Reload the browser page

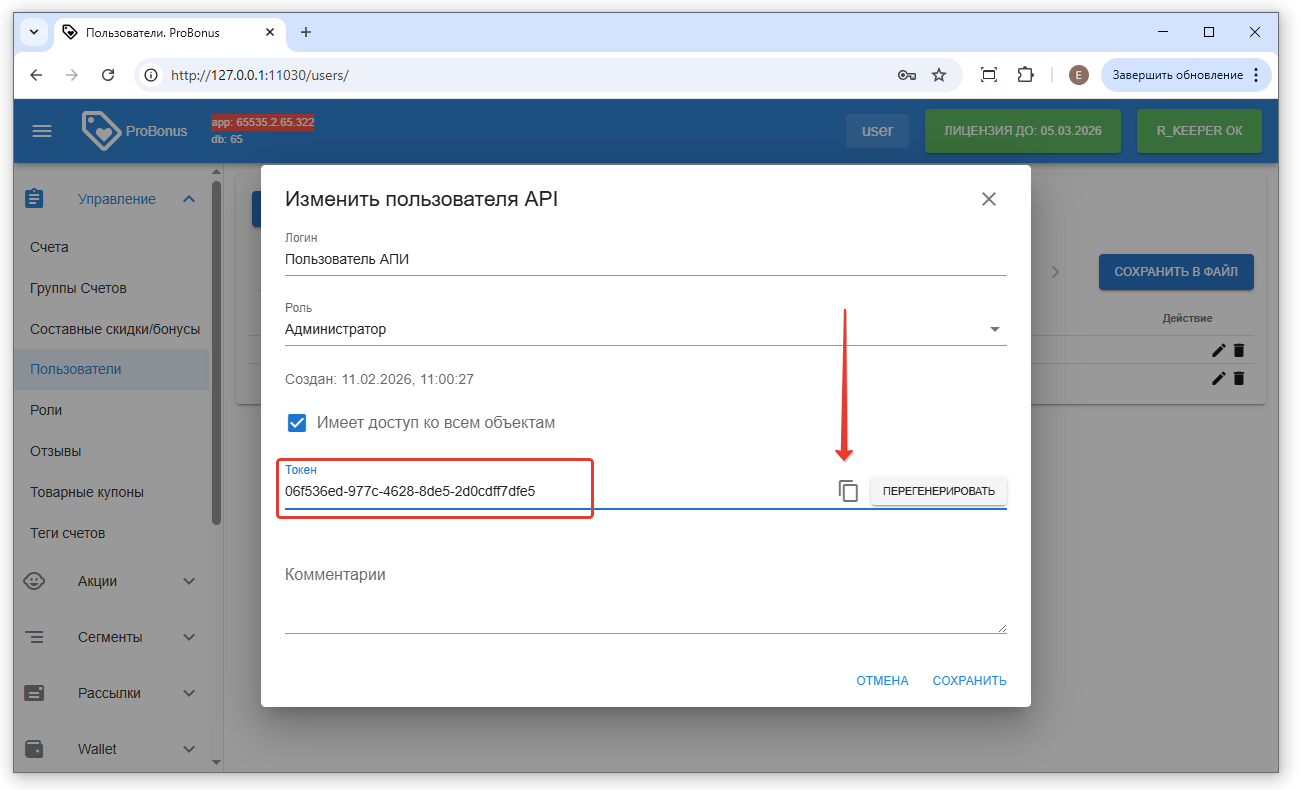[x=109, y=75]
